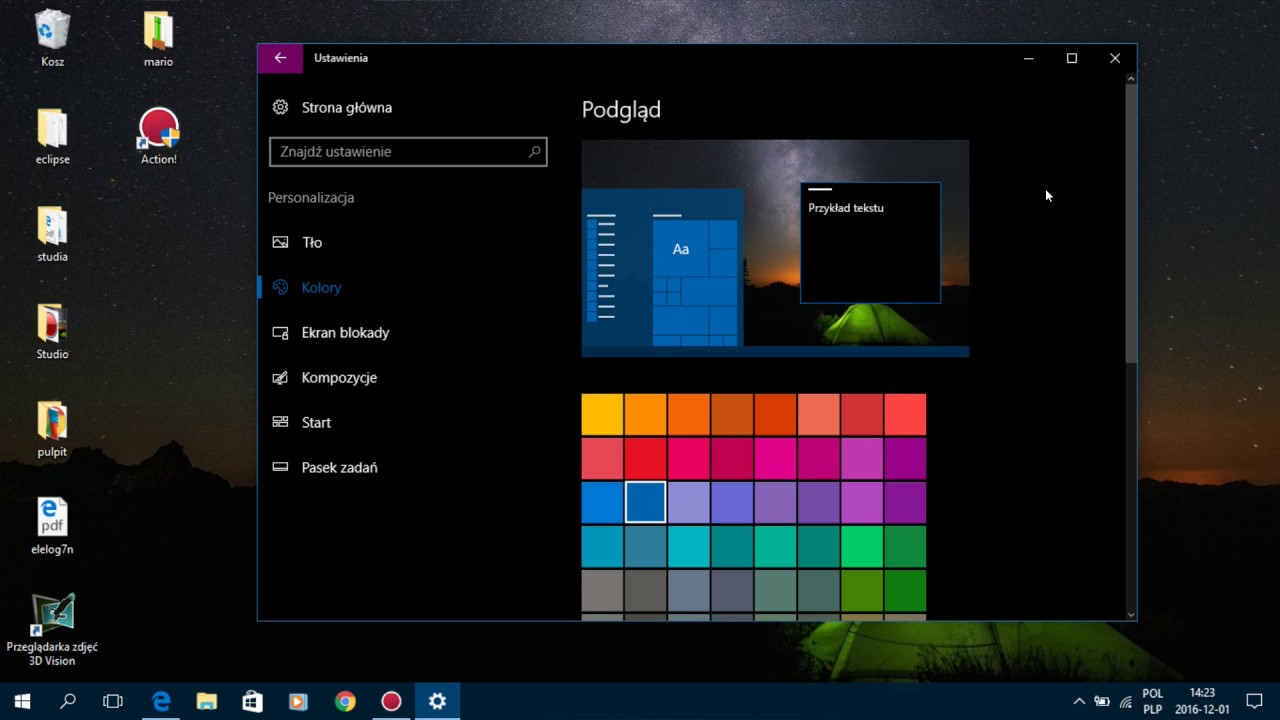Go to Pasek zadań settings
Image resolution: width=1280 pixels, height=720 pixels.
325,467
